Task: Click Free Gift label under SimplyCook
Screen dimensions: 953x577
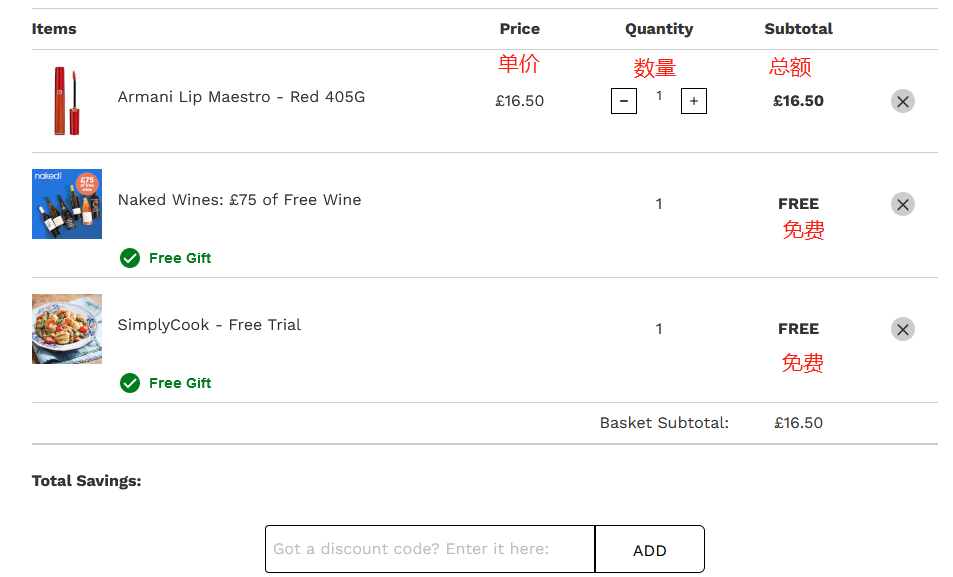Action: click(180, 383)
